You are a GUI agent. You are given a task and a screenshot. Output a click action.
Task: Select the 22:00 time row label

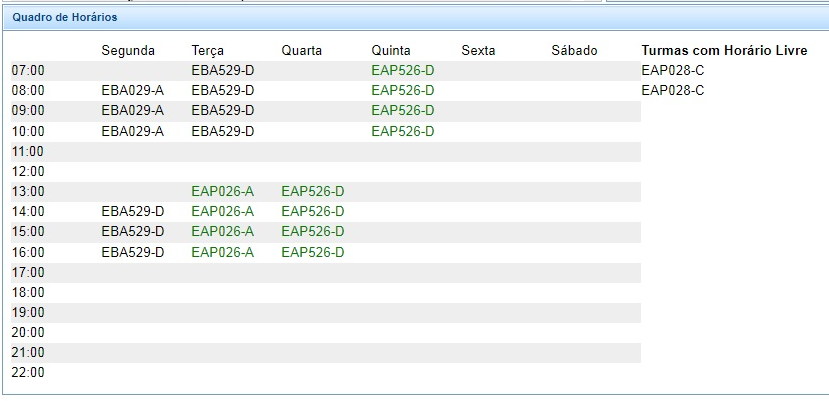pos(28,373)
